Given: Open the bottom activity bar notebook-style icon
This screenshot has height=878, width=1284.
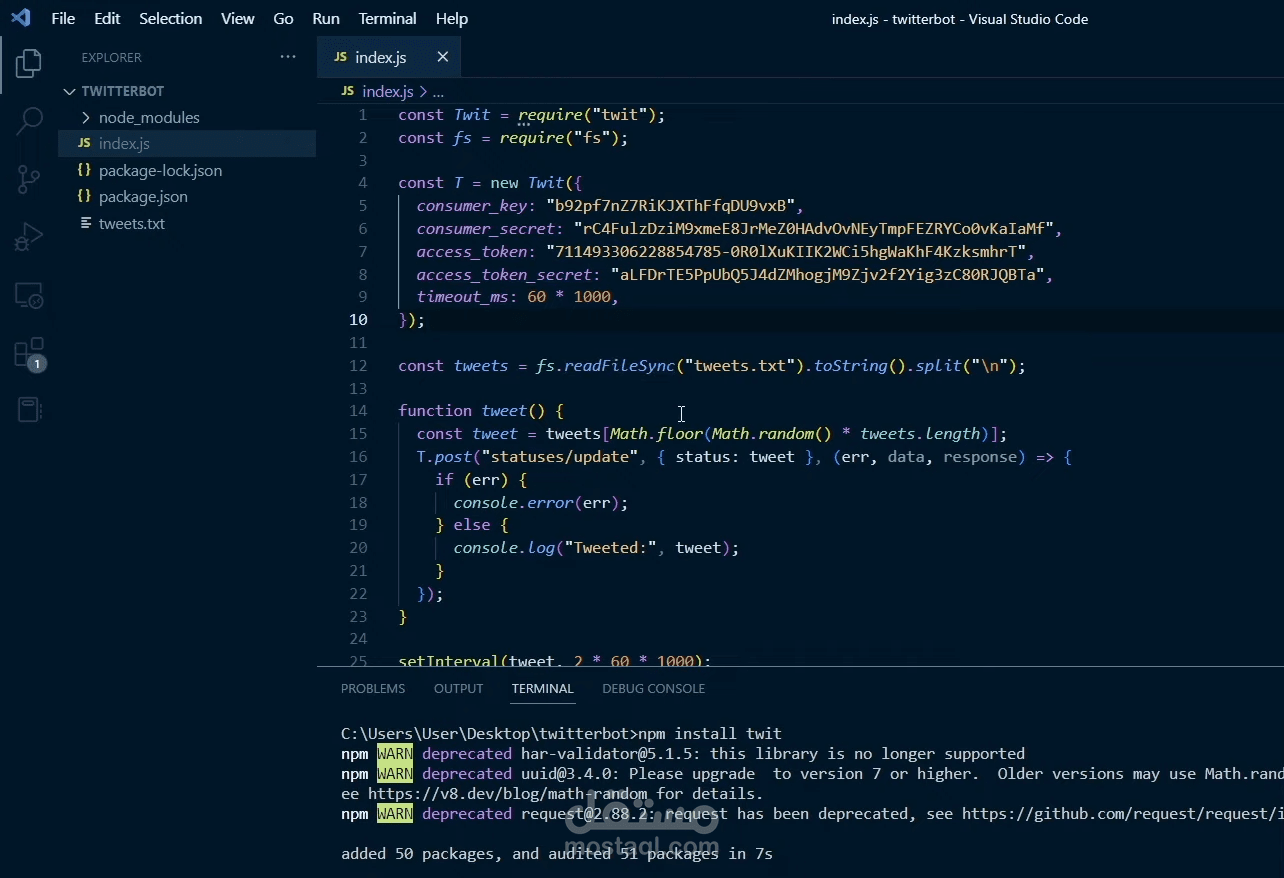Looking at the screenshot, I should [x=29, y=409].
